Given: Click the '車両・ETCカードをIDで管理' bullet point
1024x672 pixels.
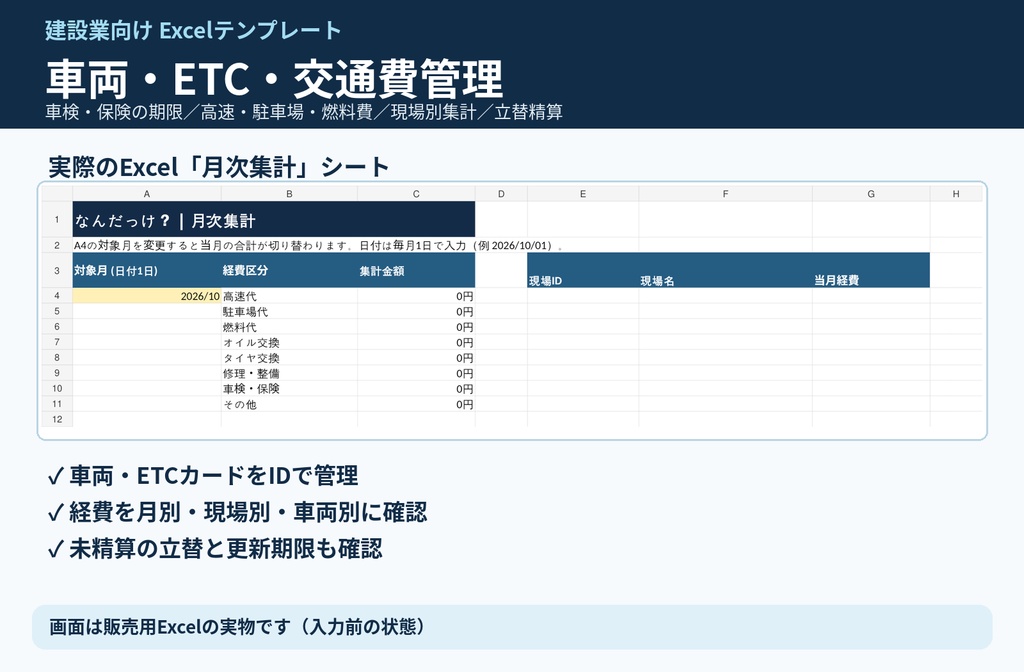Looking at the screenshot, I should 203,475.
